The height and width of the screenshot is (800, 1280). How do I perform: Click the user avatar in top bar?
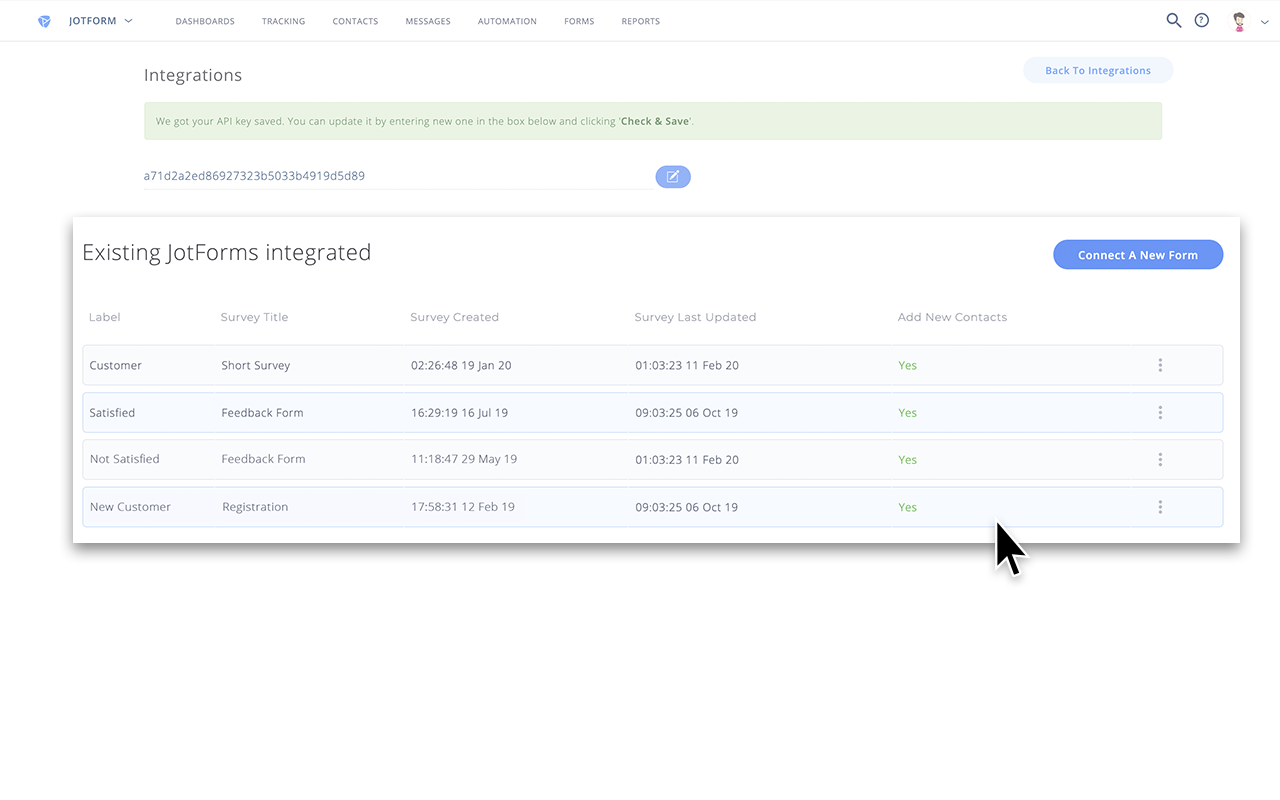[x=1238, y=20]
